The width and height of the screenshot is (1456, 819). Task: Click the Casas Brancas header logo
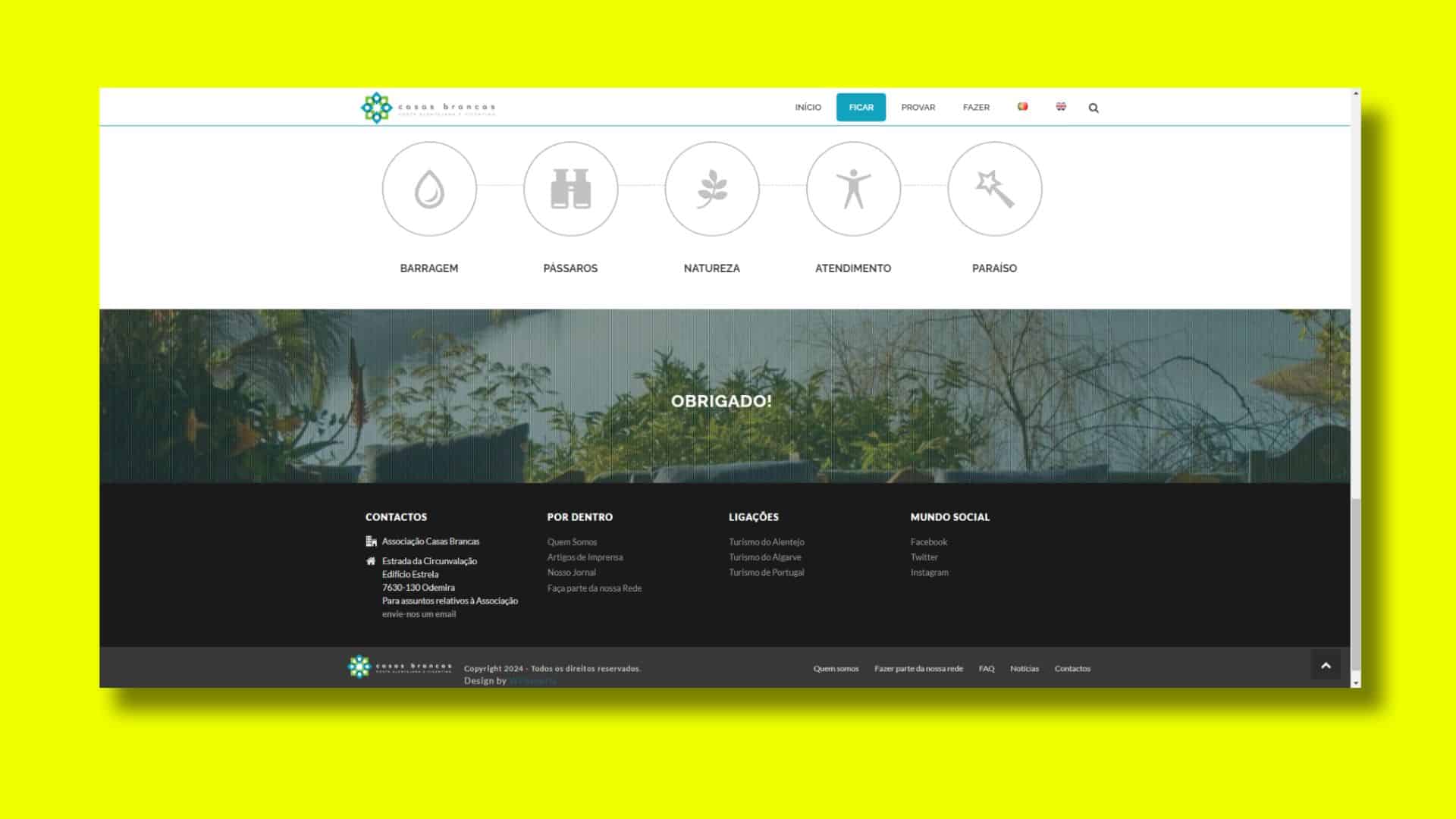428,108
